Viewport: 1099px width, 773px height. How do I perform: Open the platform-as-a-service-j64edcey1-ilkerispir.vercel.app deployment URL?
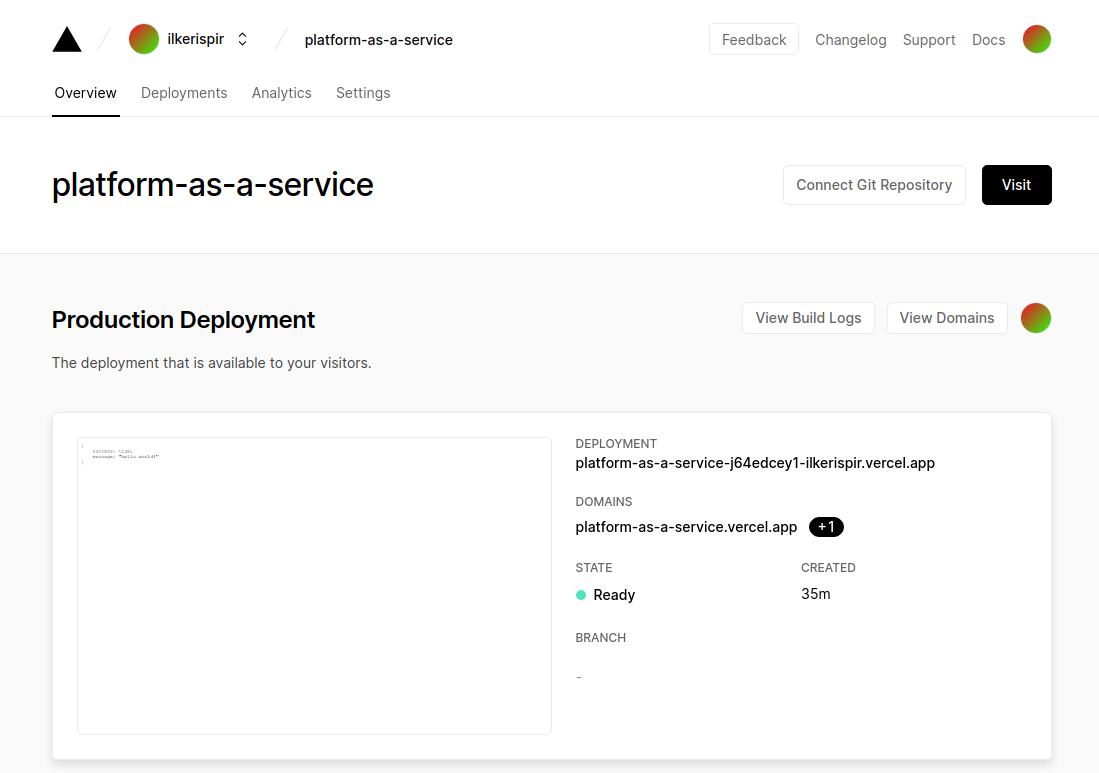coord(755,463)
